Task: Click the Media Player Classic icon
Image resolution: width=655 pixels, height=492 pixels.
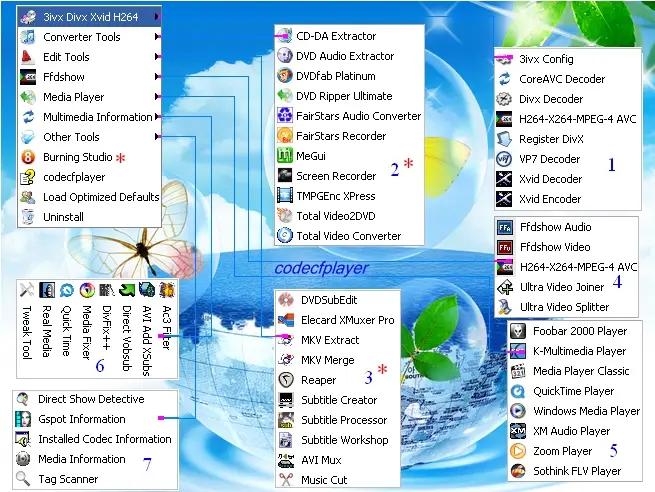Action: click(518, 371)
